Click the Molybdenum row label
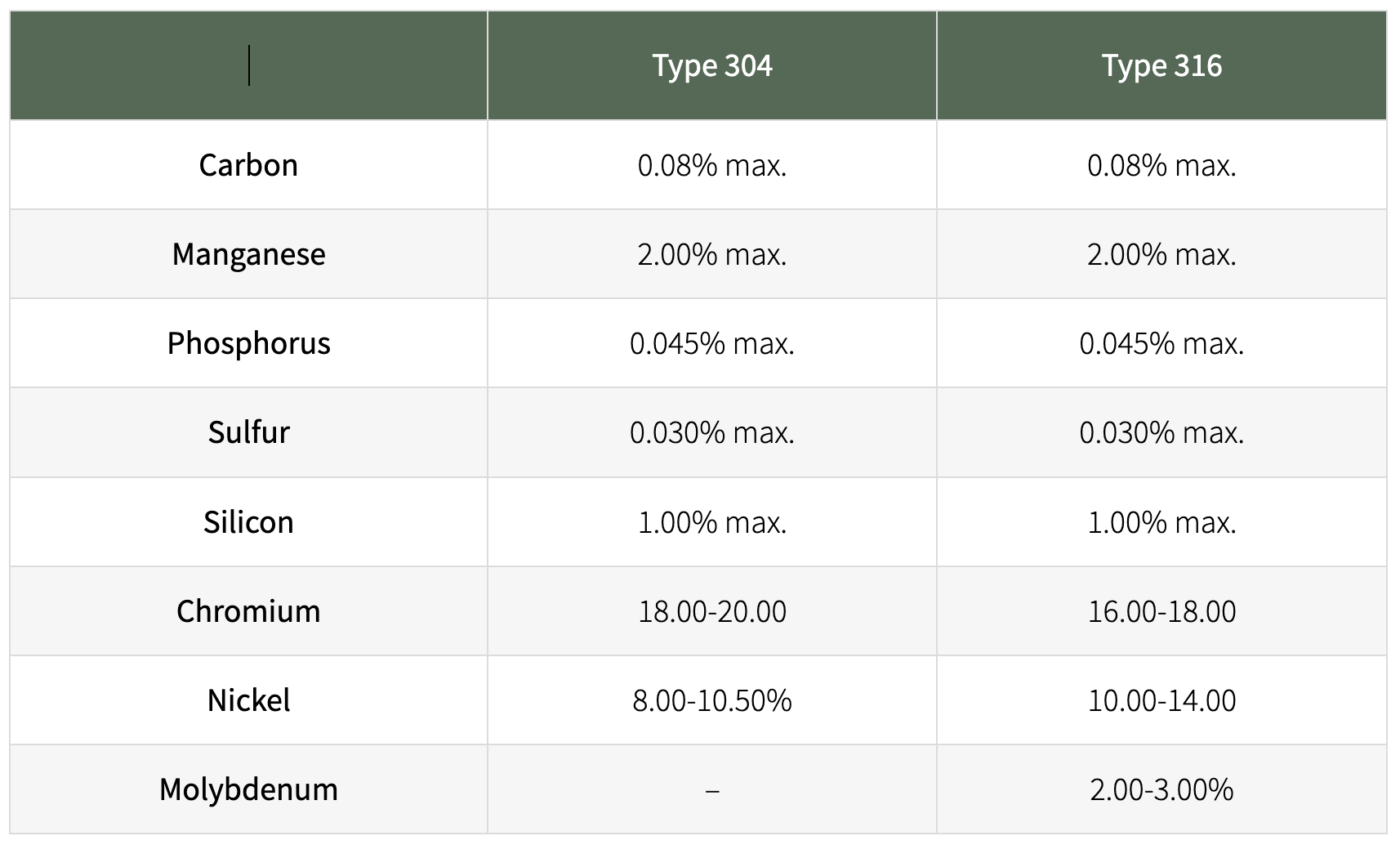Screen dimensions: 1400x845 [x=248, y=789]
